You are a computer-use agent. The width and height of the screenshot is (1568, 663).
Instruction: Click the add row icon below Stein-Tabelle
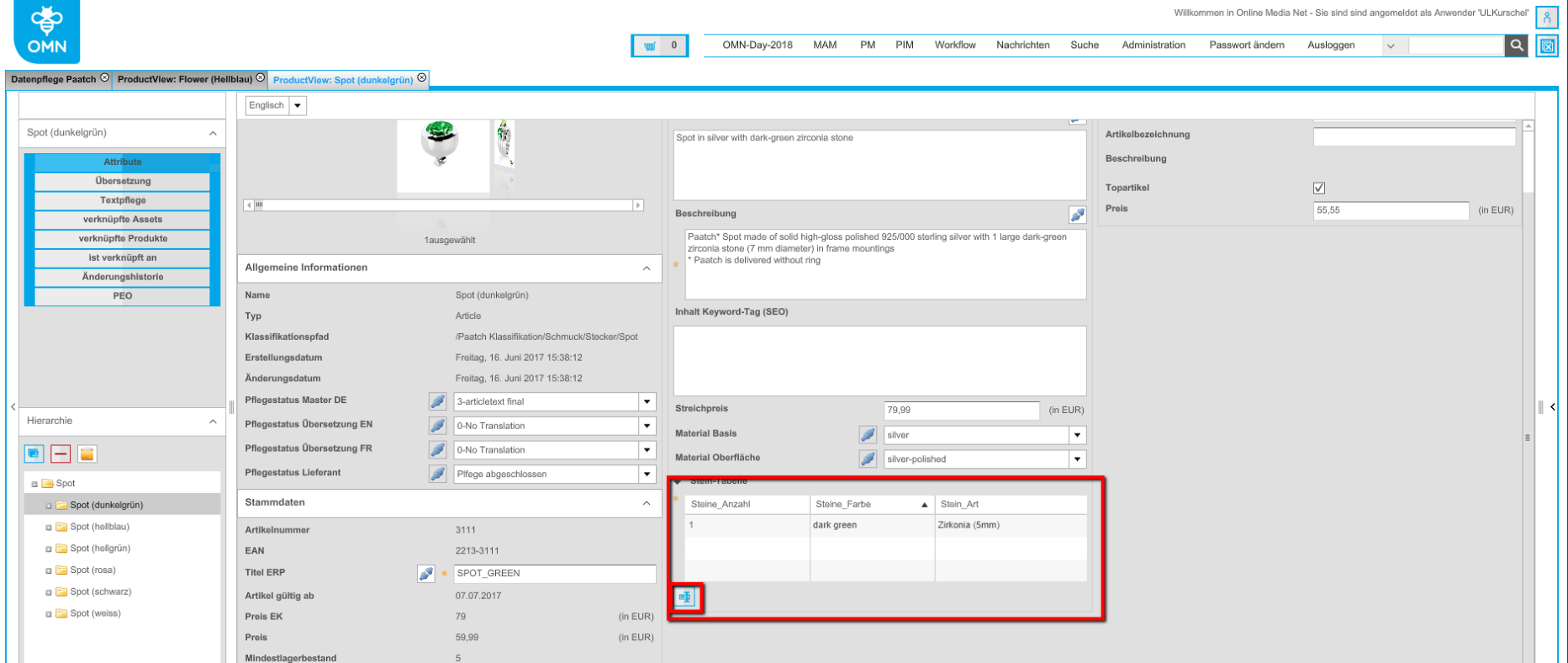click(x=685, y=597)
